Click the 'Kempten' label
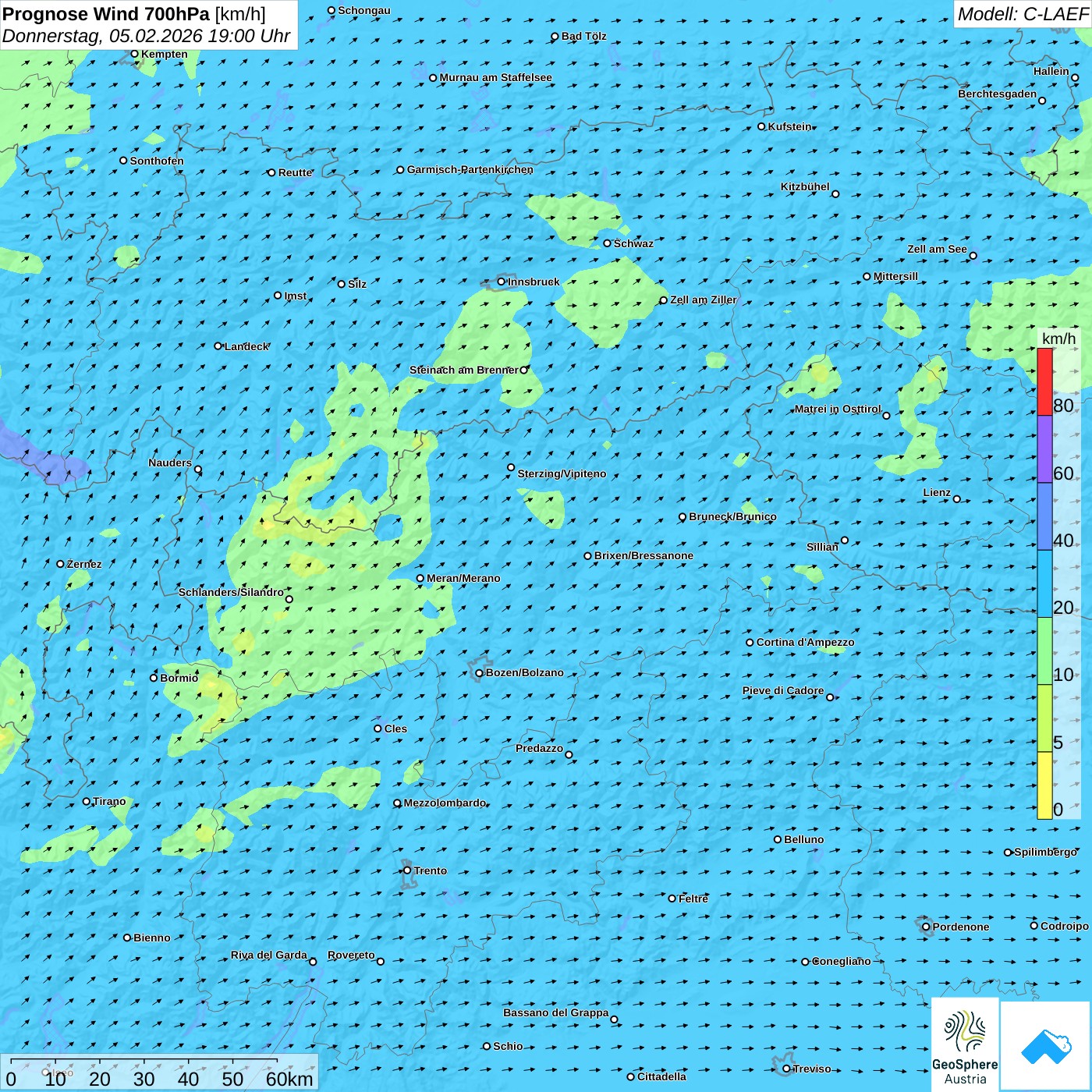The width and height of the screenshot is (1092, 1092). click(x=165, y=54)
